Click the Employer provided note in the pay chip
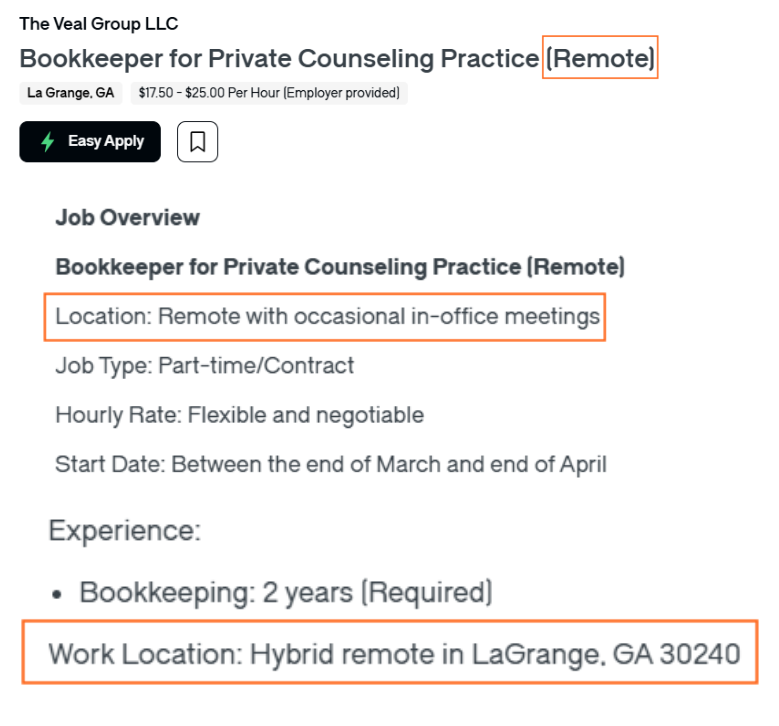779x726 pixels. click(x=342, y=93)
